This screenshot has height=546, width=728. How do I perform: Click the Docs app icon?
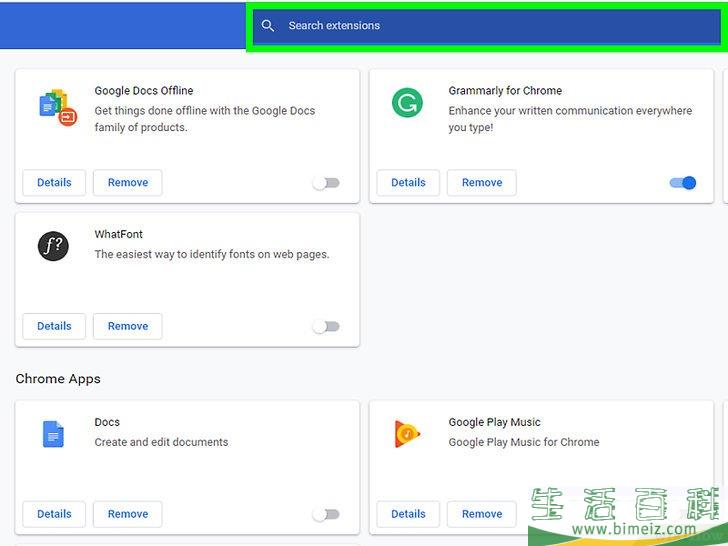click(x=53, y=434)
